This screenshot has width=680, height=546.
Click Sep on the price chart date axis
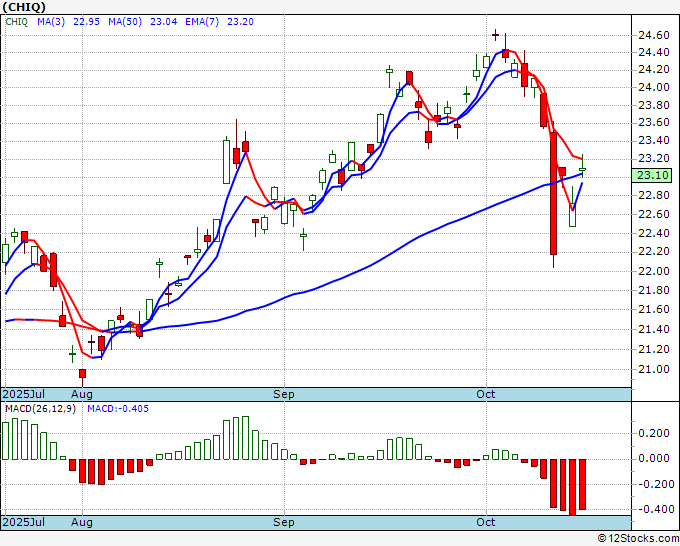click(x=283, y=394)
